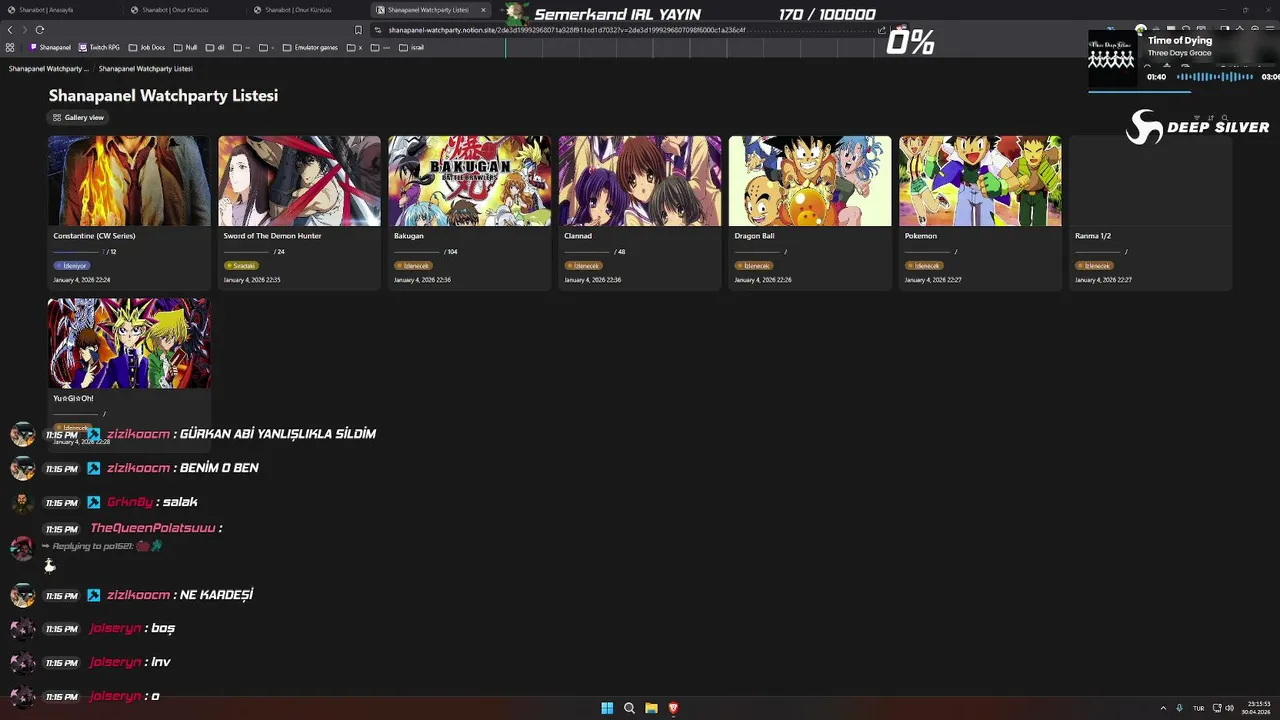Switch to Shanabot | Anasayfa tab

[60, 10]
